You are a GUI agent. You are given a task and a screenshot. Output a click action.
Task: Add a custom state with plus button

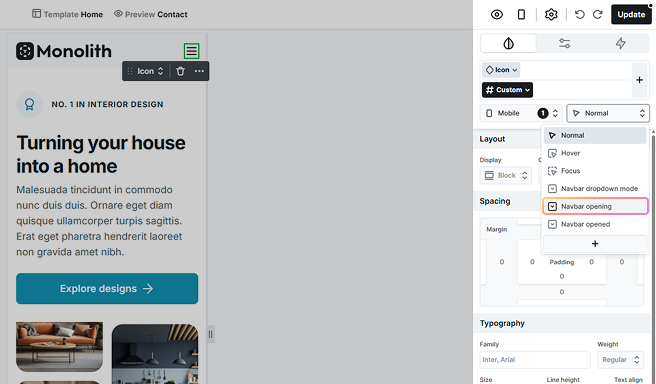tap(594, 244)
